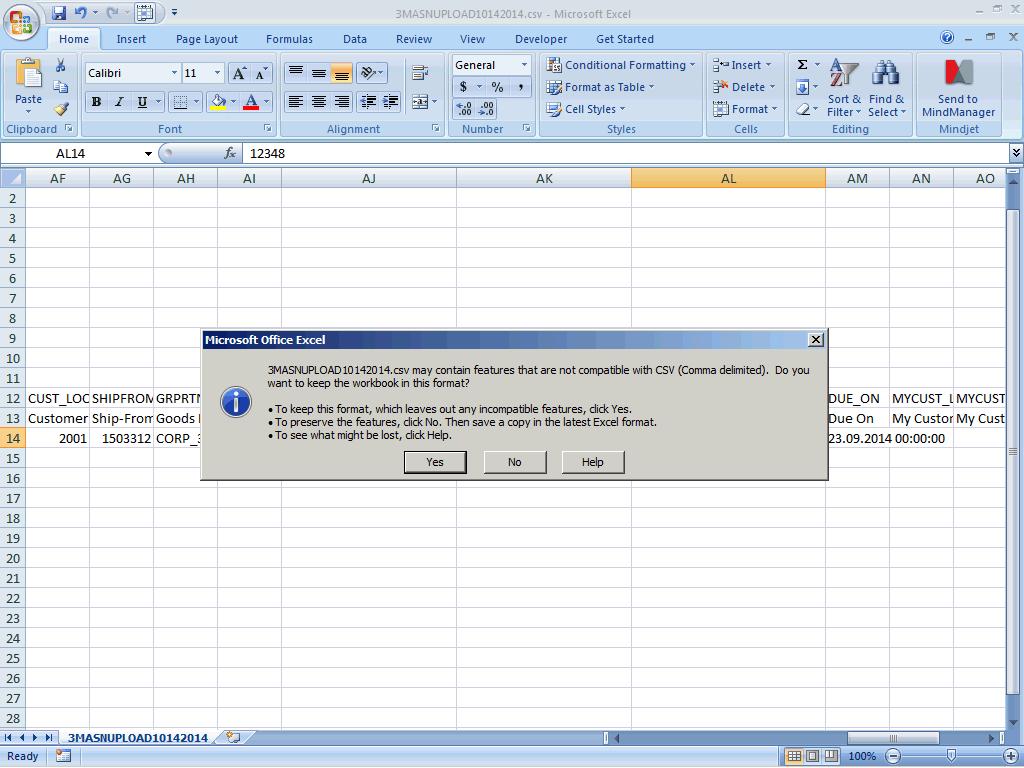Viewport: 1024px width, 768px height.
Task: Open the General number format dropdown
Action: coord(524,65)
